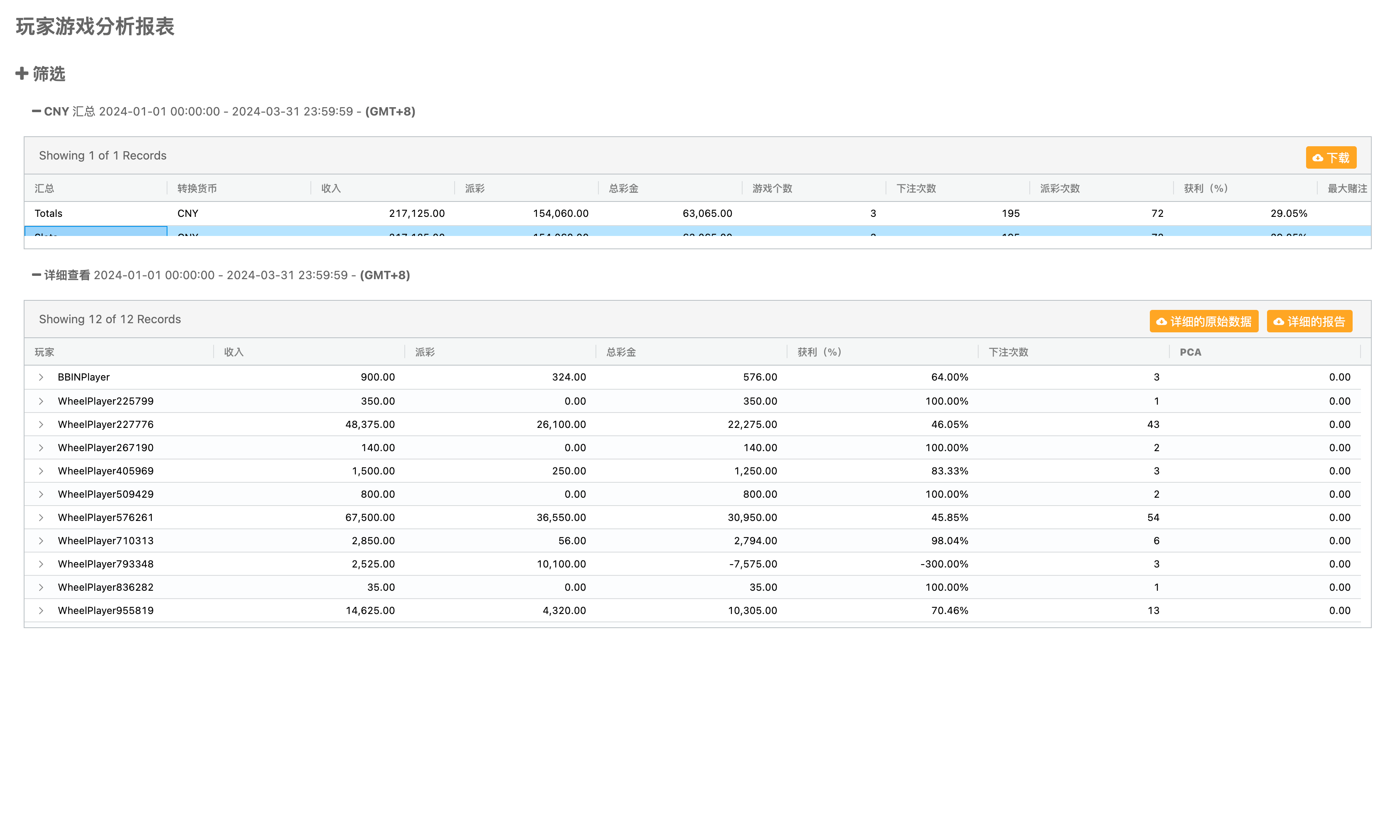Expand WheelPlayer793348 row chevron
The width and height of the screenshot is (1400, 840).
(41, 564)
